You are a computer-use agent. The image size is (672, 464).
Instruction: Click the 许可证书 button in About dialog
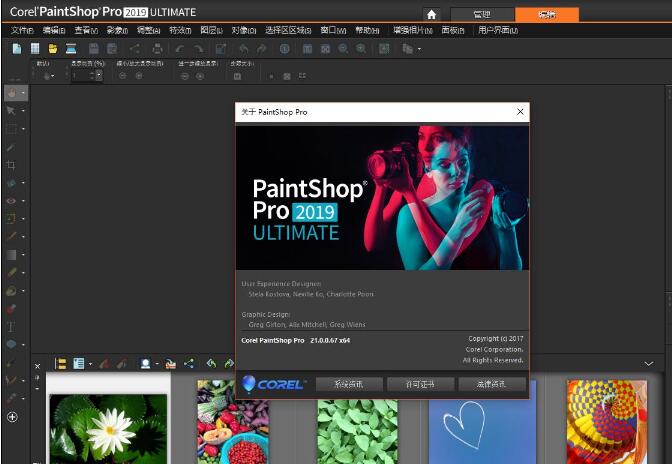point(420,384)
